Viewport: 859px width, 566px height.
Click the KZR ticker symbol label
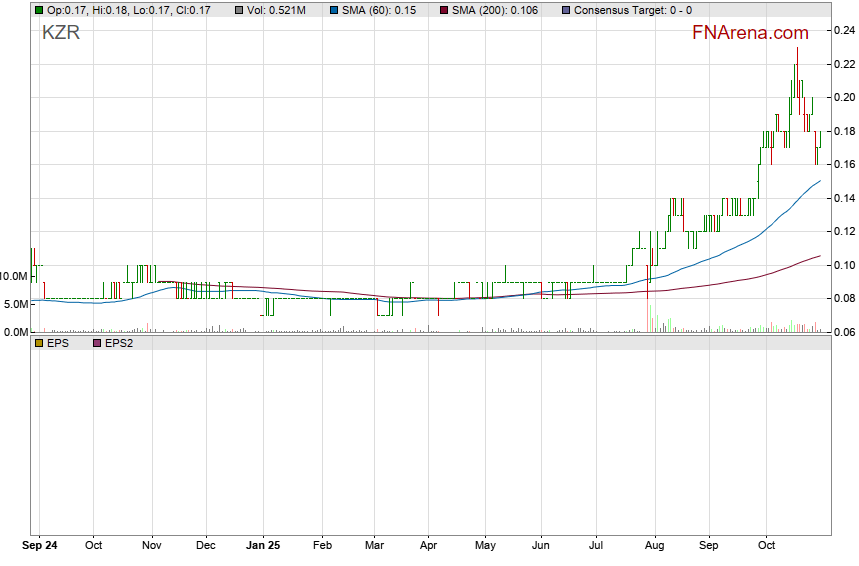60,32
